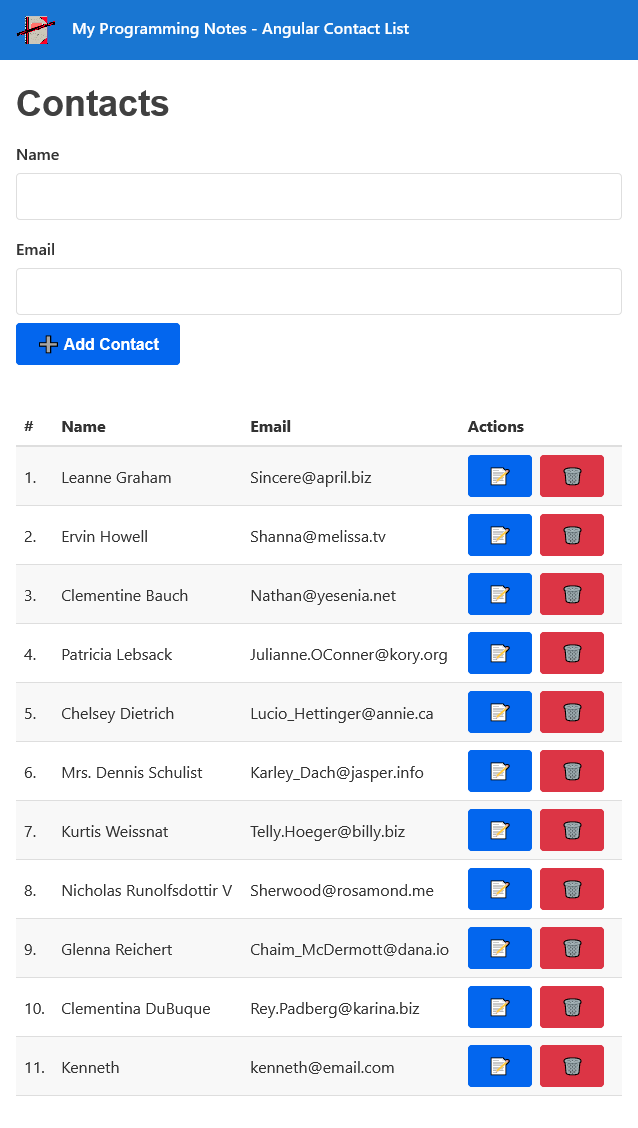Delete the Mrs. Dennis Schulist contact

point(571,771)
